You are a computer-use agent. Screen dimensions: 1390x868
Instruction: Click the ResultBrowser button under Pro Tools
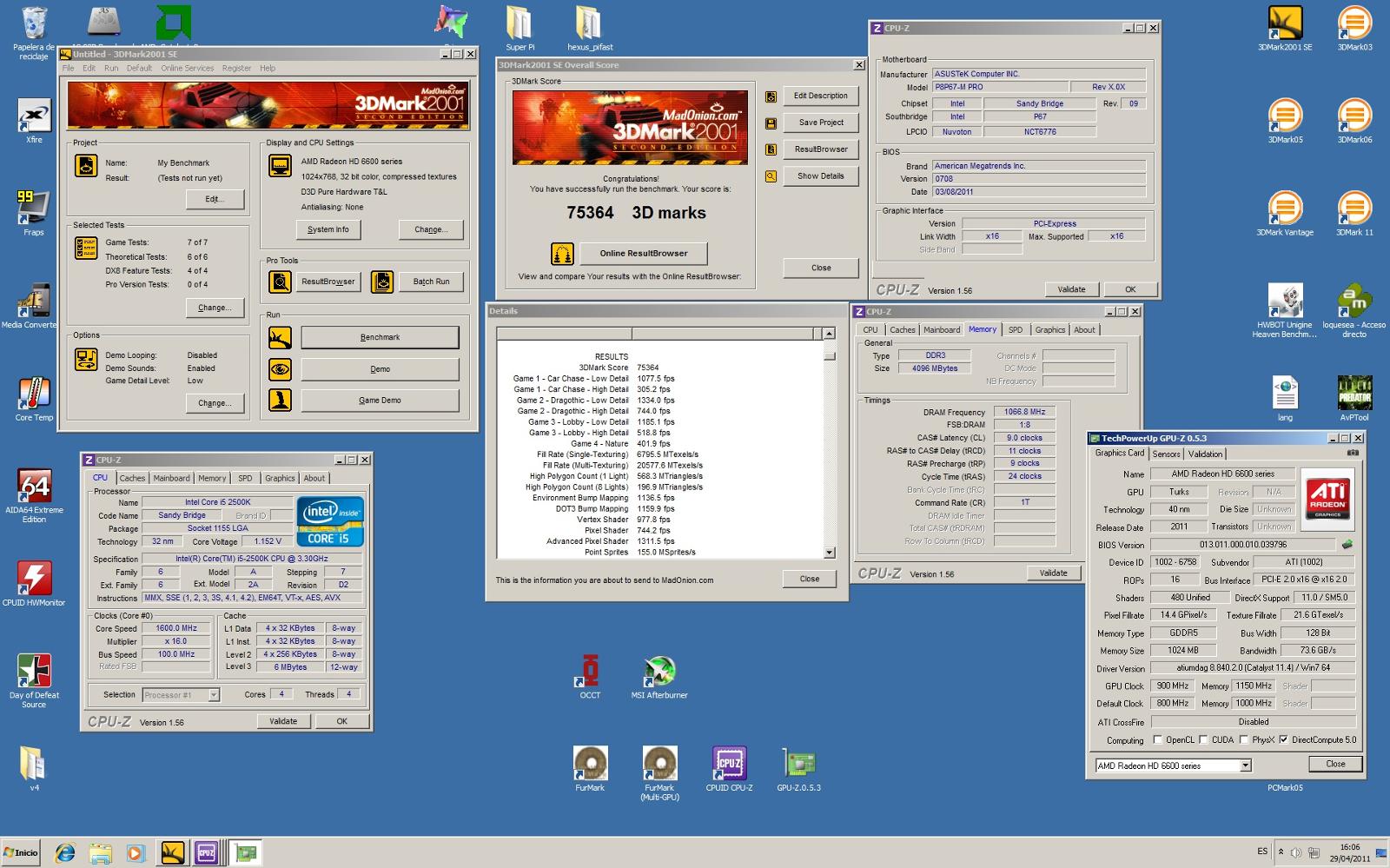point(328,282)
